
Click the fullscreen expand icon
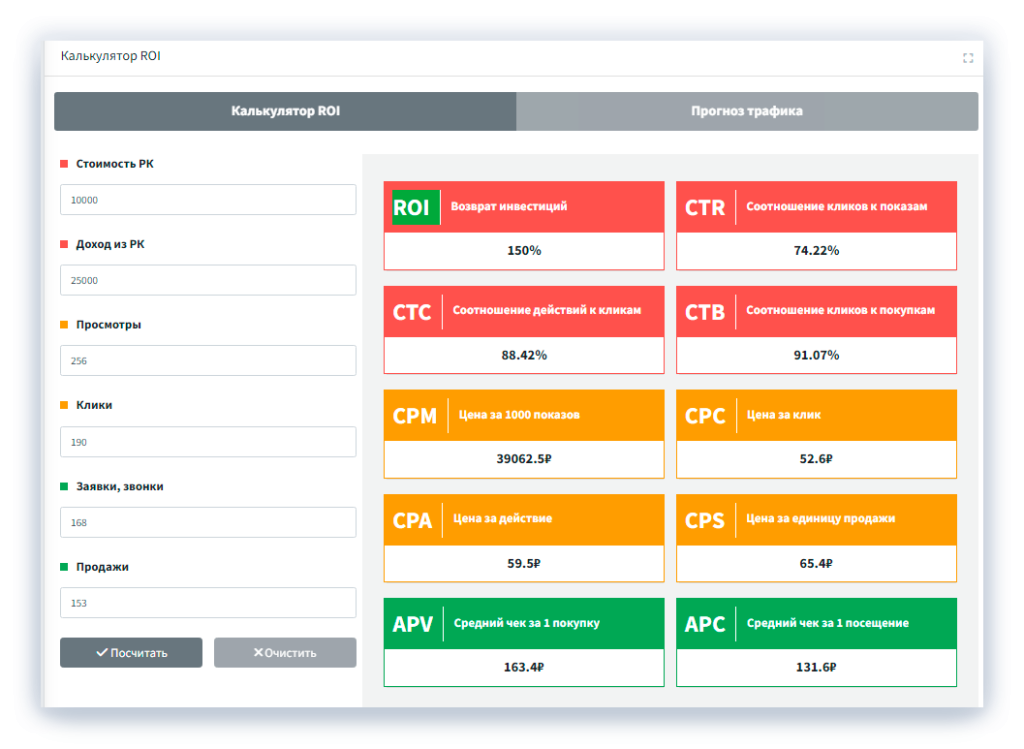point(967,58)
